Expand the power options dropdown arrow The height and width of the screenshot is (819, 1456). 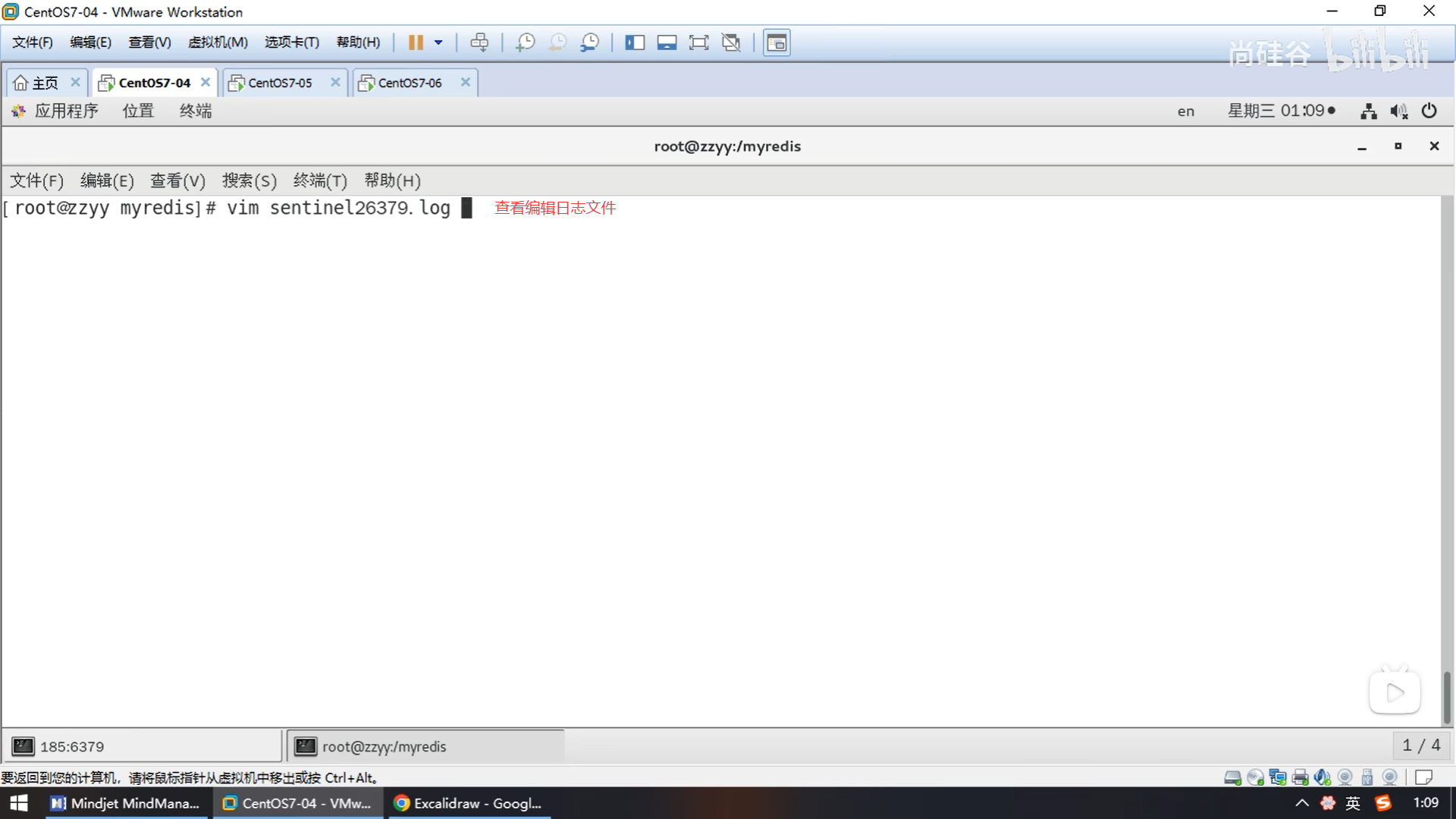point(438,42)
